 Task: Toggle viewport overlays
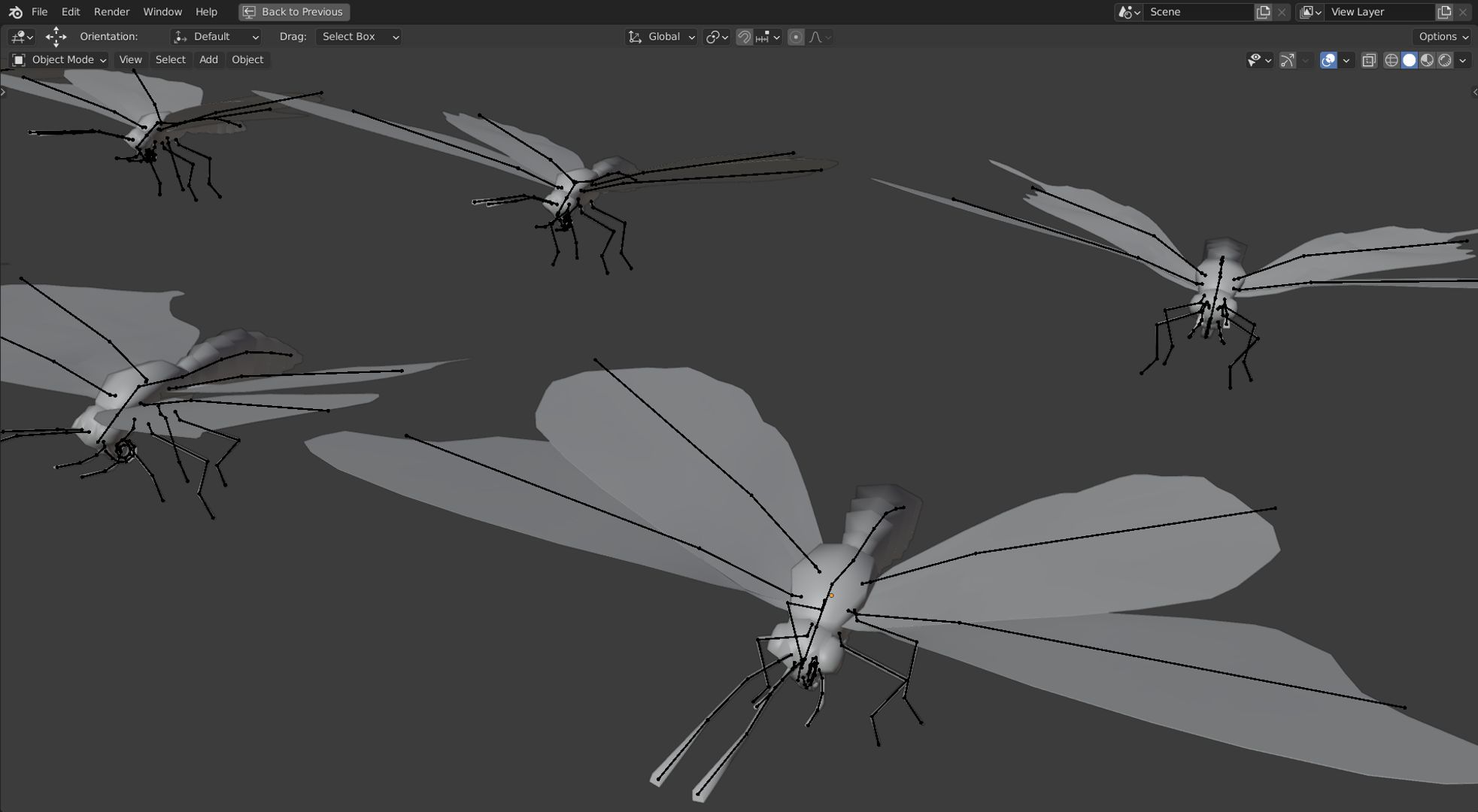click(x=1328, y=60)
